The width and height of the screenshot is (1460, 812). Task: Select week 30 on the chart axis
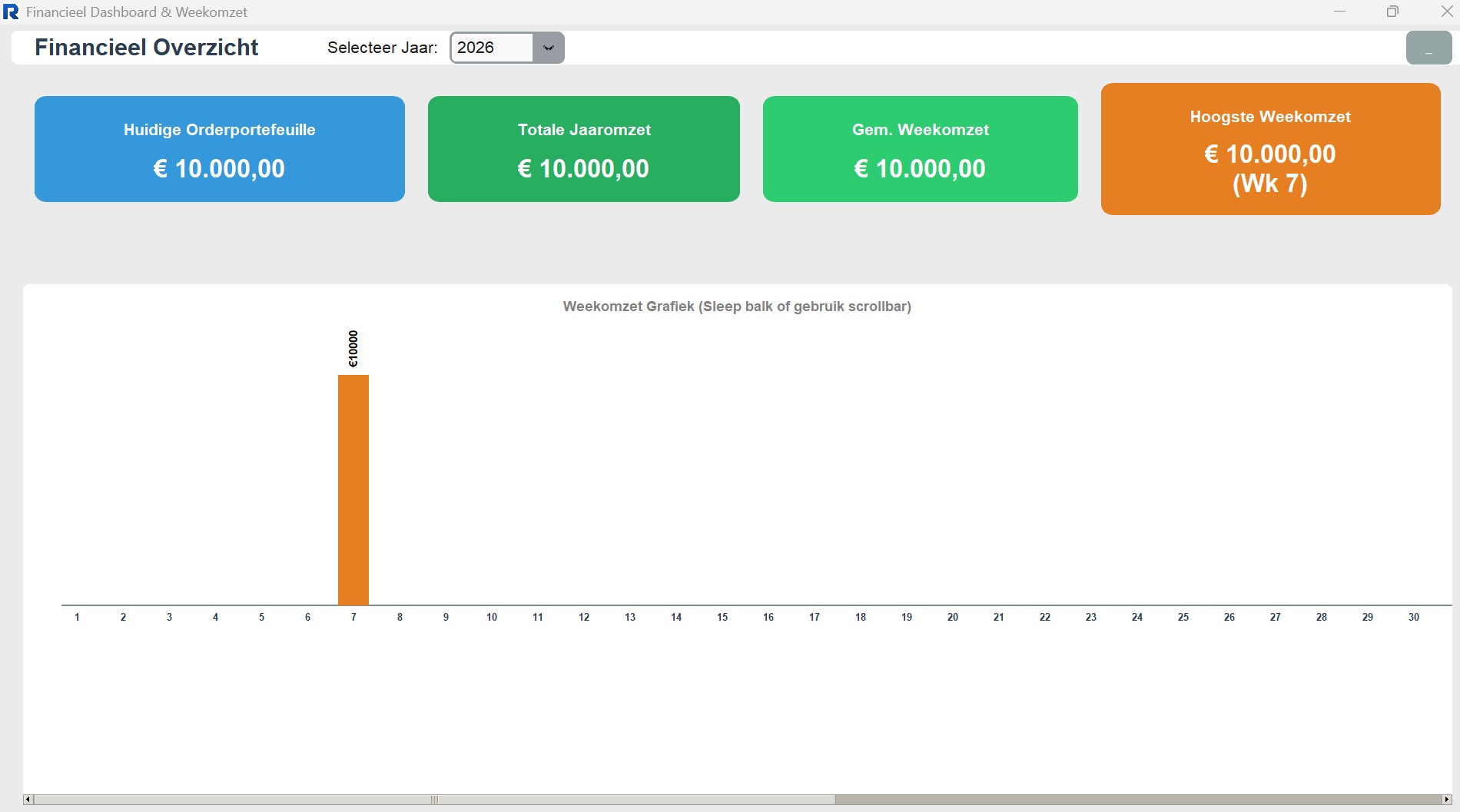tap(1414, 617)
